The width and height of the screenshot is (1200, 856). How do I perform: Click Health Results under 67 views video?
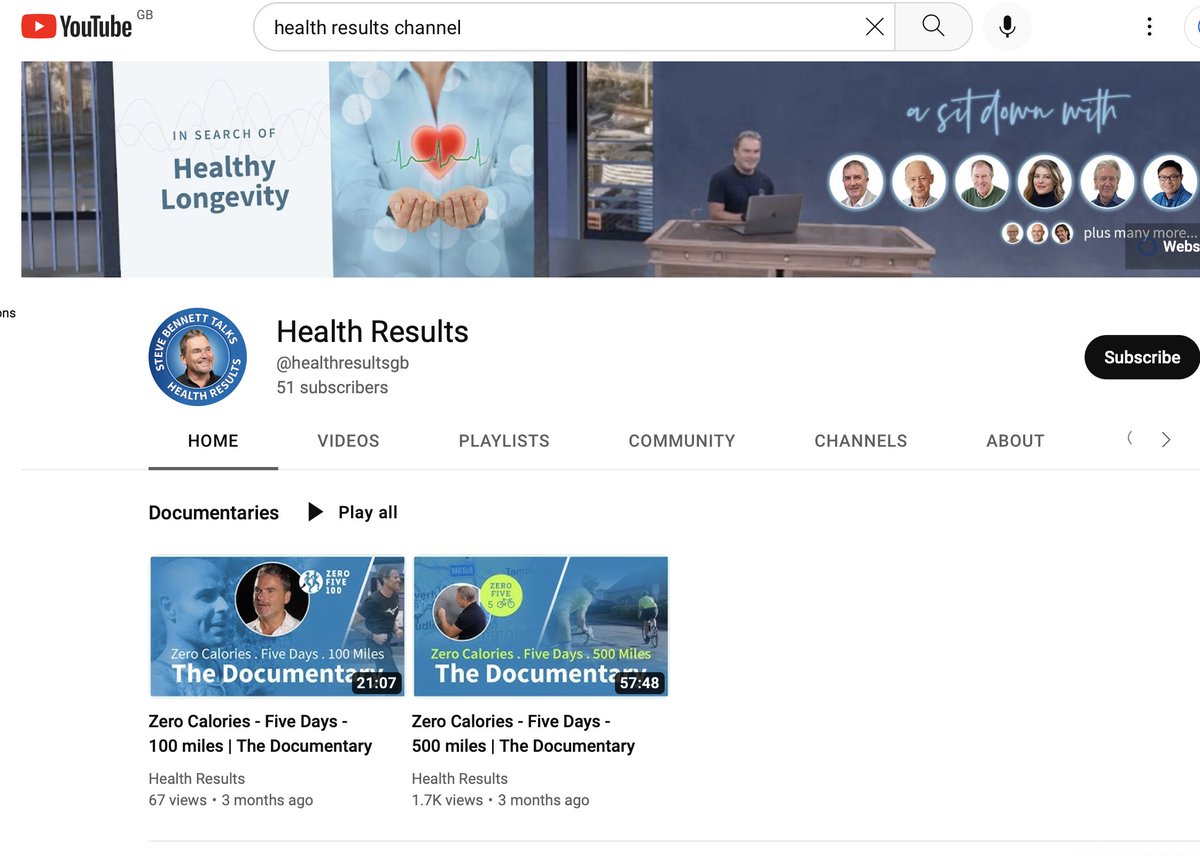click(x=197, y=778)
